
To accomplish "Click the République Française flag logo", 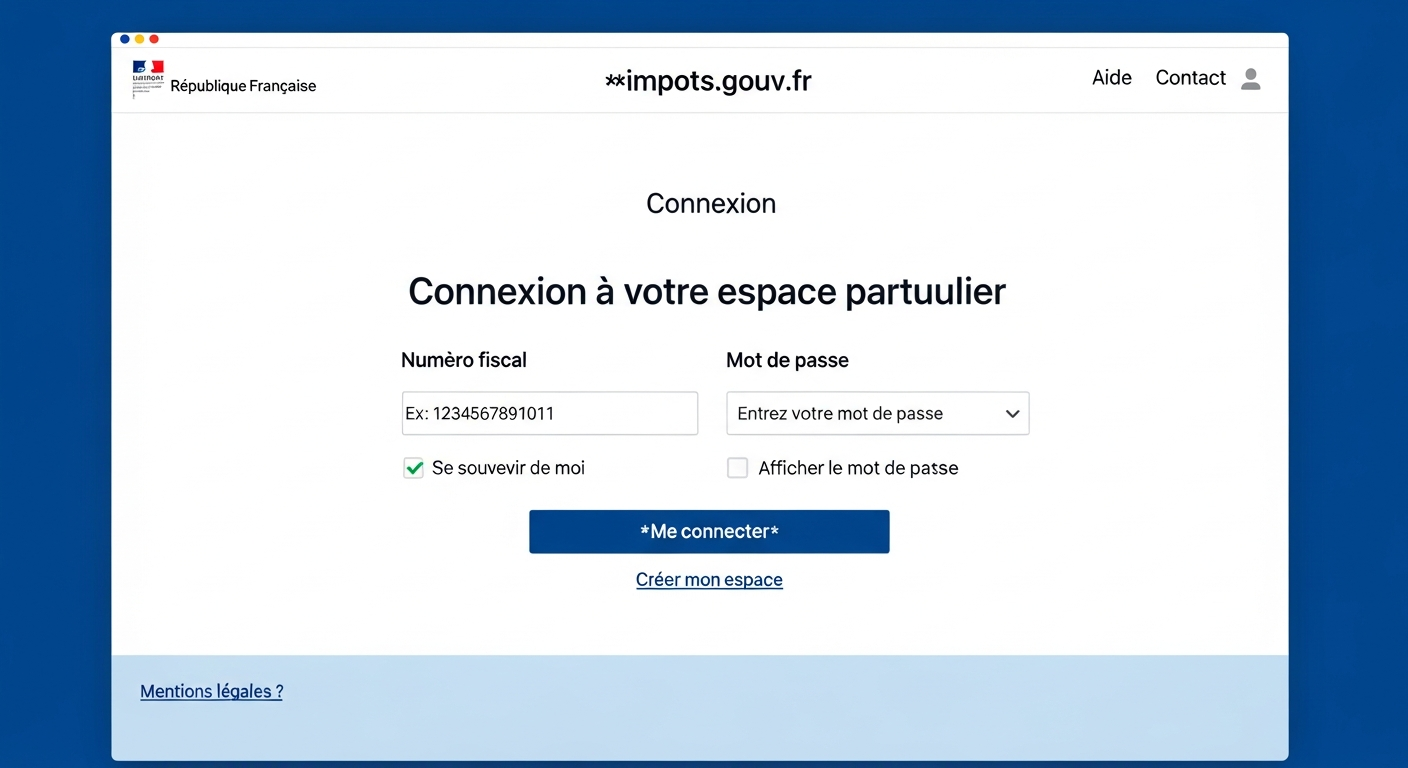I will pyautogui.click(x=147, y=72).
